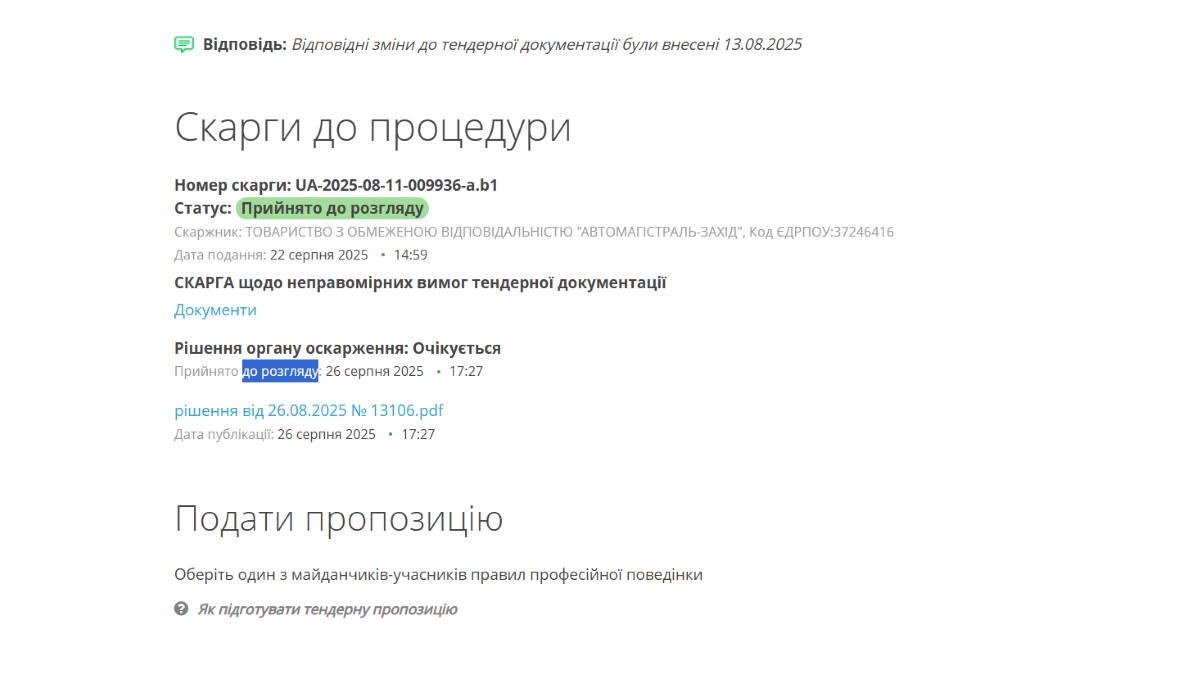Click the 14:59 submission time
This screenshot has width=1200, height=675.
[x=411, y=255]
